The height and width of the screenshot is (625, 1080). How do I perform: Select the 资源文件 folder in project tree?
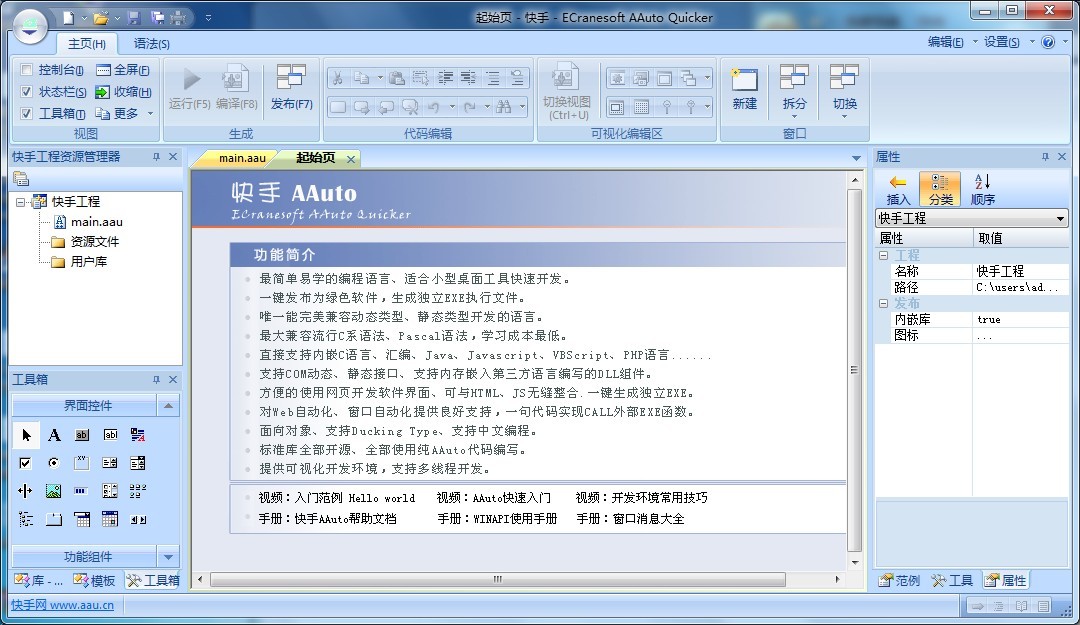coord(94,242)
